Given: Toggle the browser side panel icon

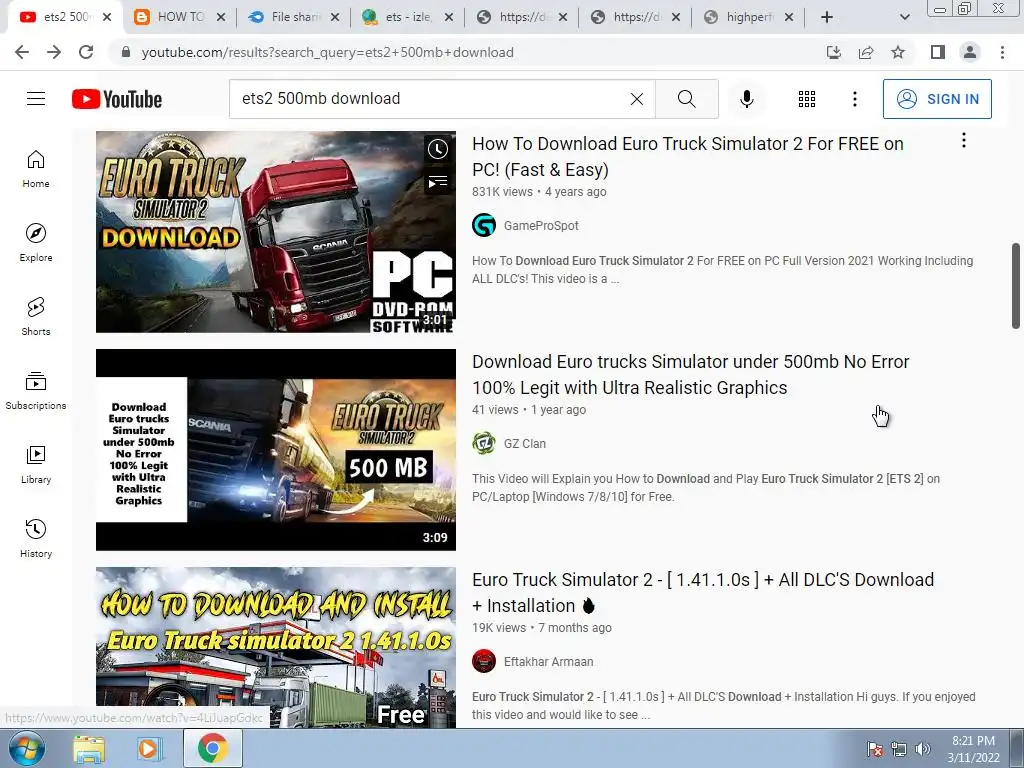Looking at the screenshot, I should (938, 52).
